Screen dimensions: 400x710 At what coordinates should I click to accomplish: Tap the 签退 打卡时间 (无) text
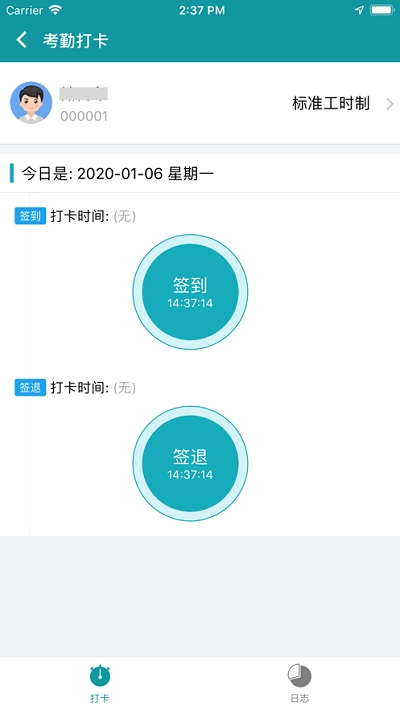(x=93, y=388)
